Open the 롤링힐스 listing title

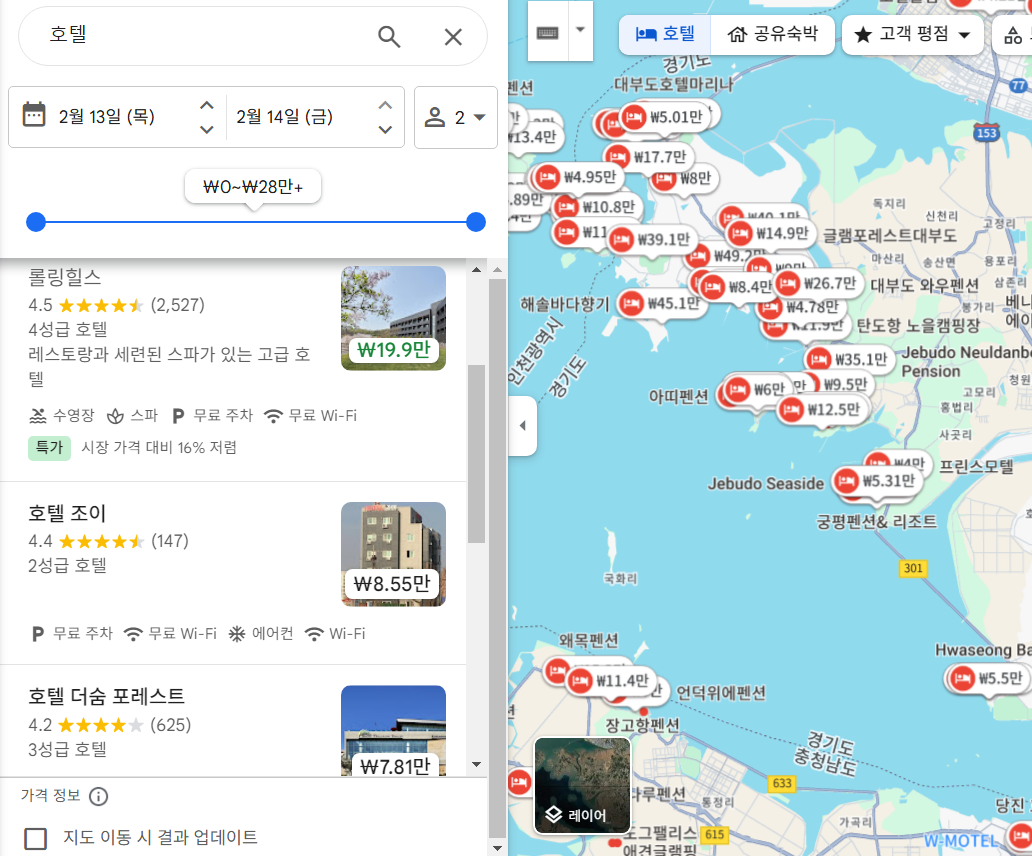pyautogui.click(x=64, y=277)
